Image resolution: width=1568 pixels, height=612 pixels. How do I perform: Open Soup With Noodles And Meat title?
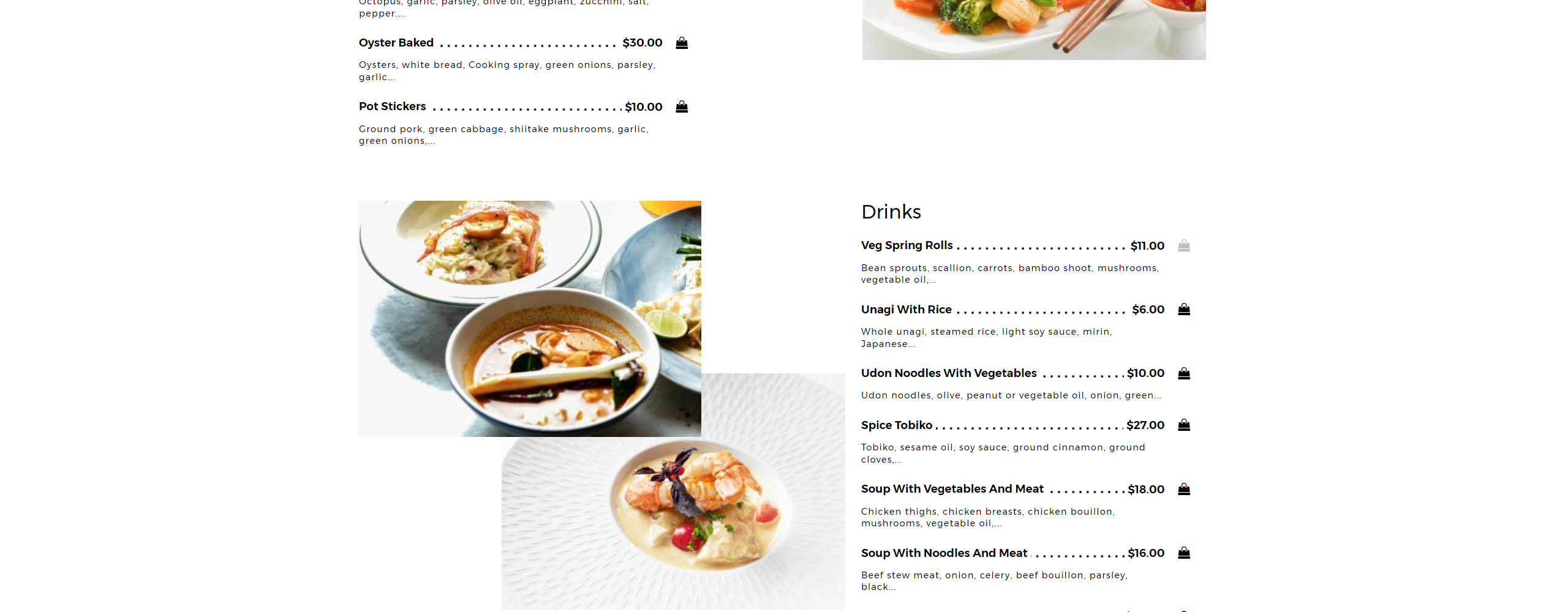(x=944, y=553)
